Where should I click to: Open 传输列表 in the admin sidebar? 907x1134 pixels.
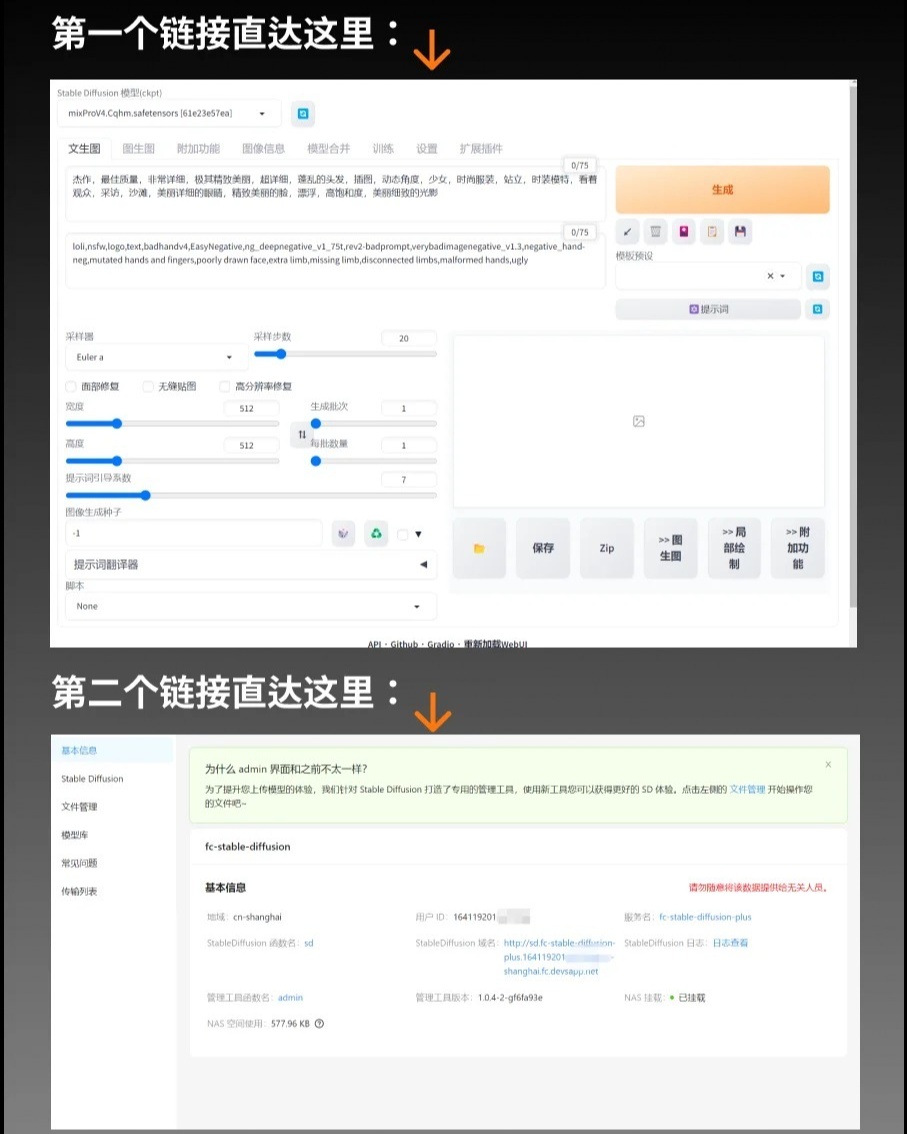pos(79,892)
